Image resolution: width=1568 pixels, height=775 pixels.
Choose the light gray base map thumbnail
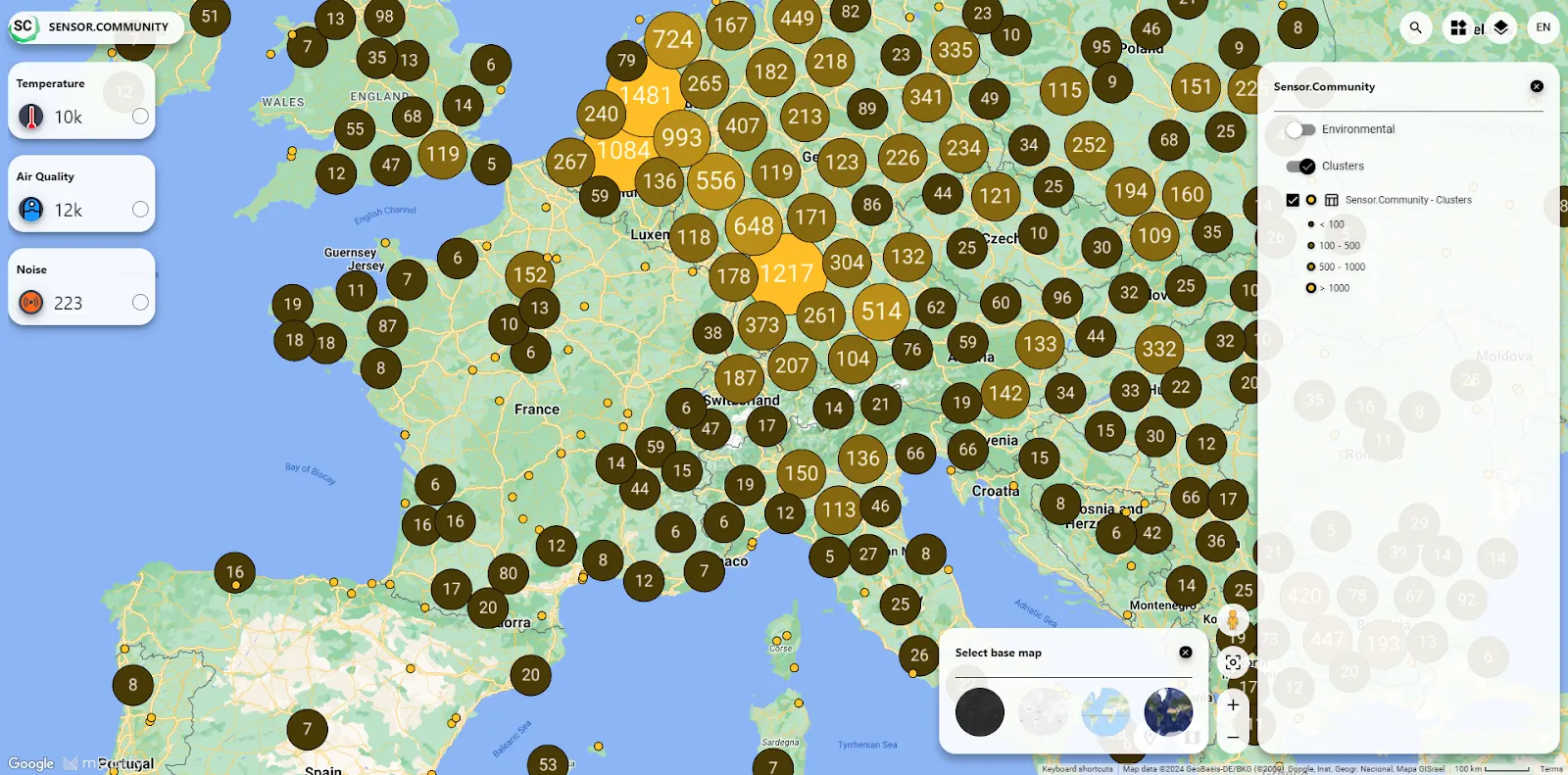click(1043, 711)
